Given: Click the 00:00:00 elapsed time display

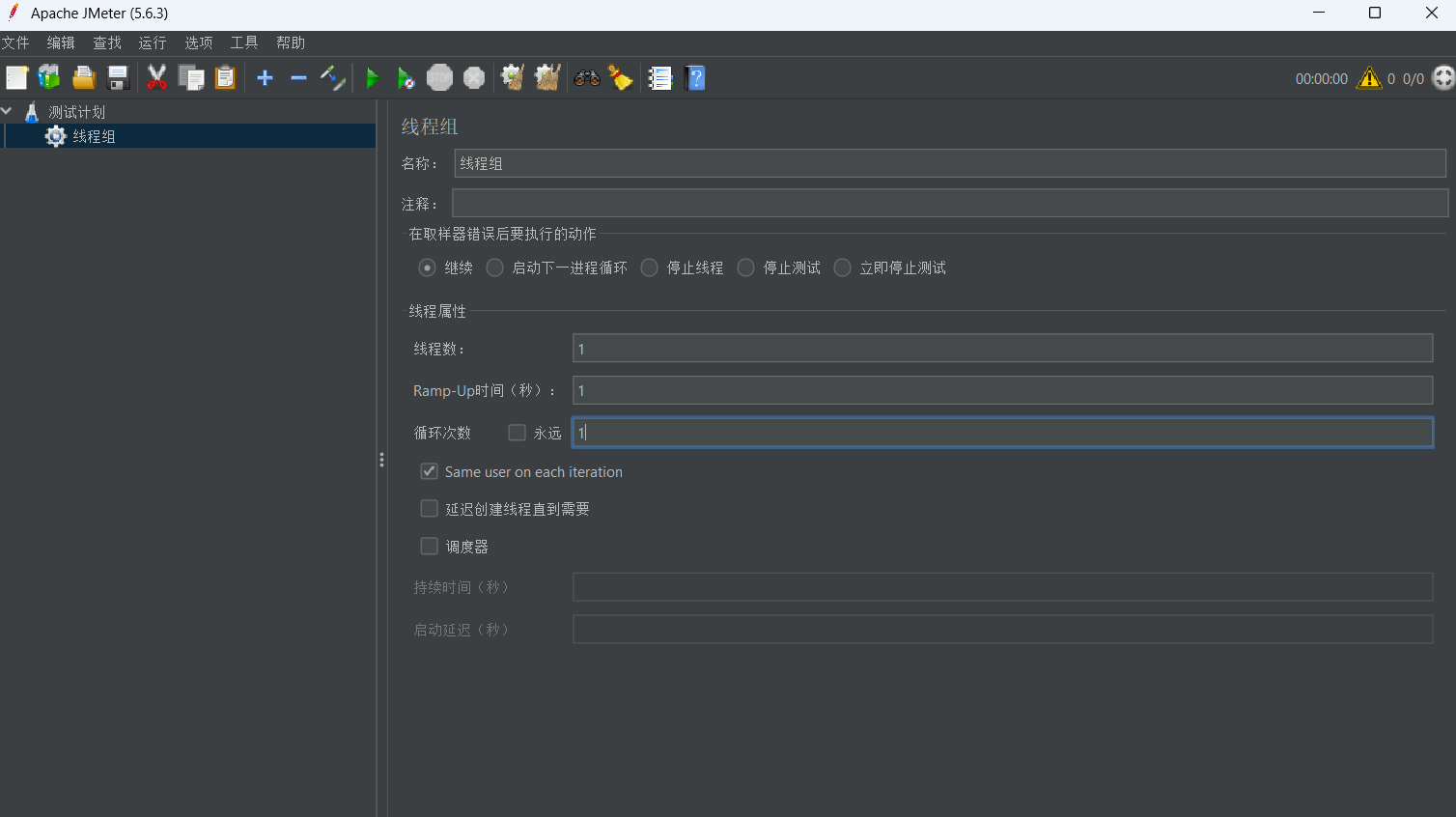Looking at the screenshot, I should click(x=1321, y=79).
